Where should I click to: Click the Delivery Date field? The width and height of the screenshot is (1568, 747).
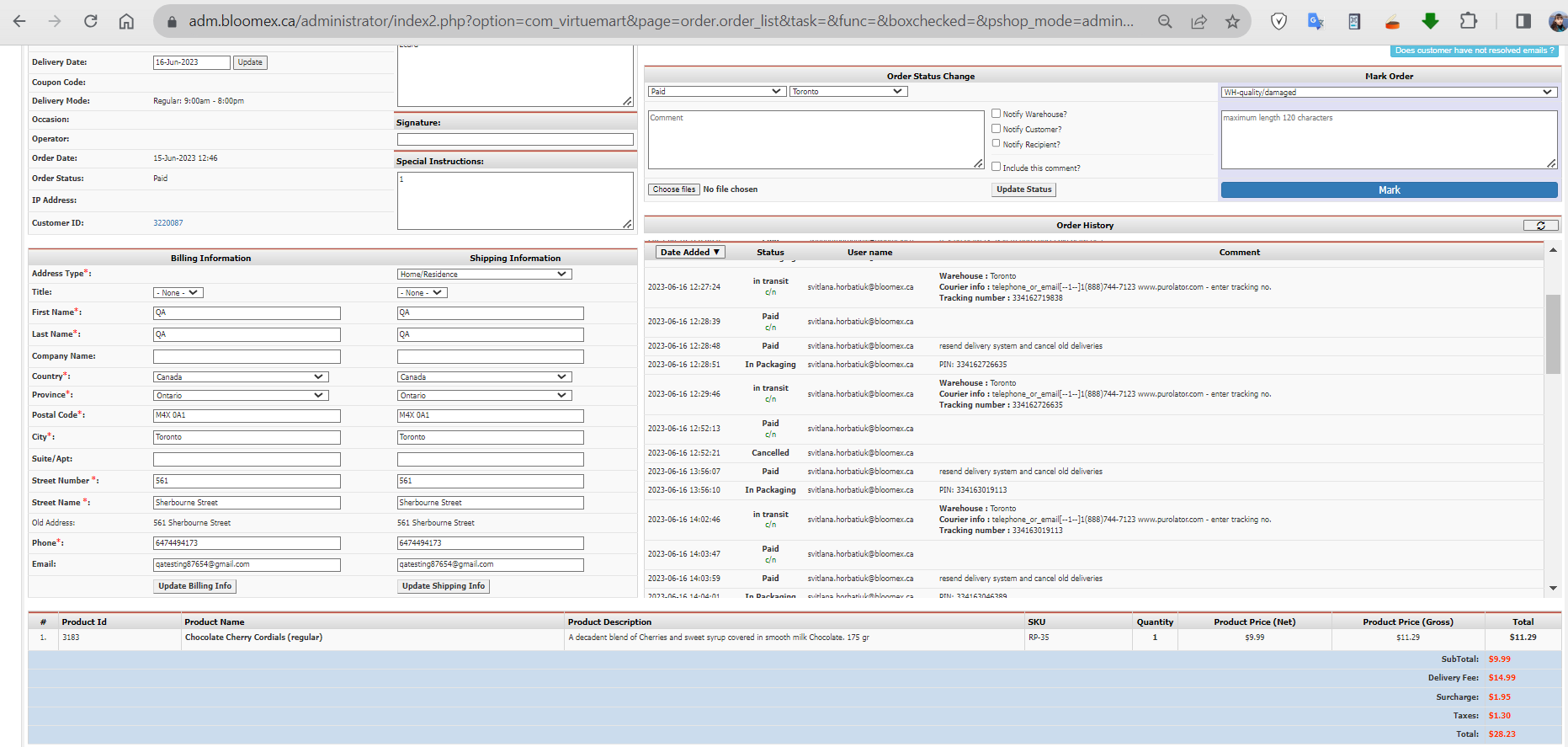coord(192,62)
